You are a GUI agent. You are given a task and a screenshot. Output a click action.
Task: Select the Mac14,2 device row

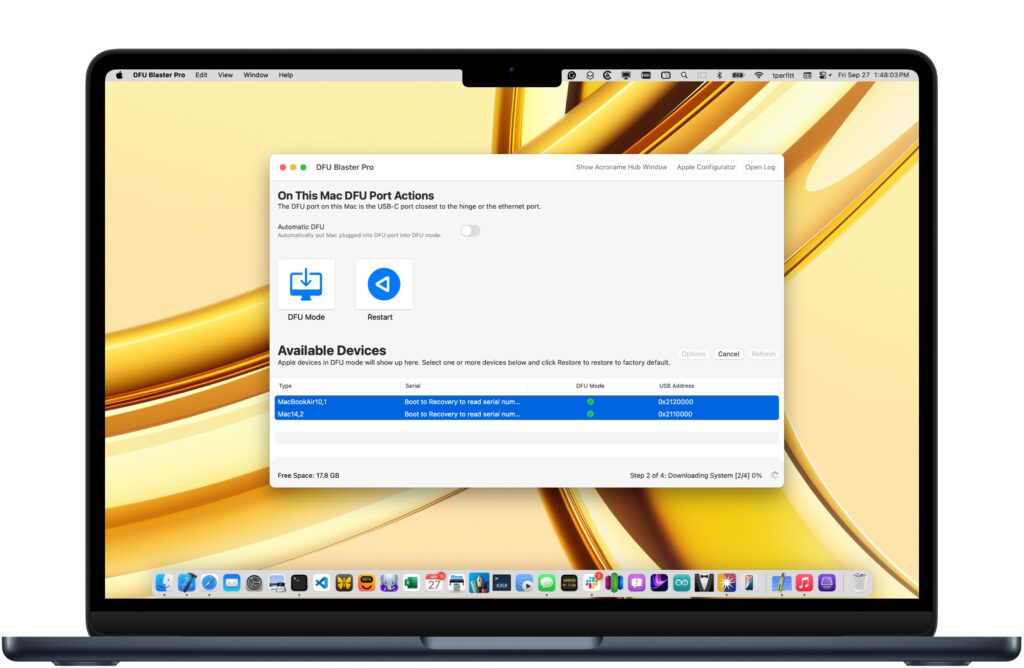[526, 414]
